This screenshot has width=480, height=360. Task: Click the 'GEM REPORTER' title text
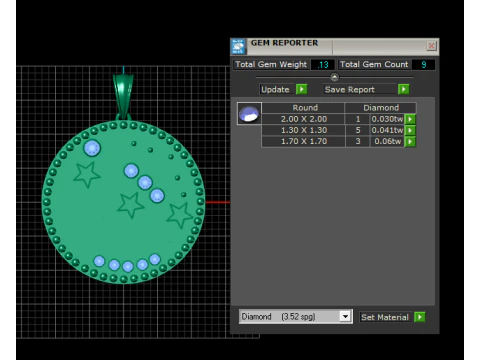coord(284,43)
